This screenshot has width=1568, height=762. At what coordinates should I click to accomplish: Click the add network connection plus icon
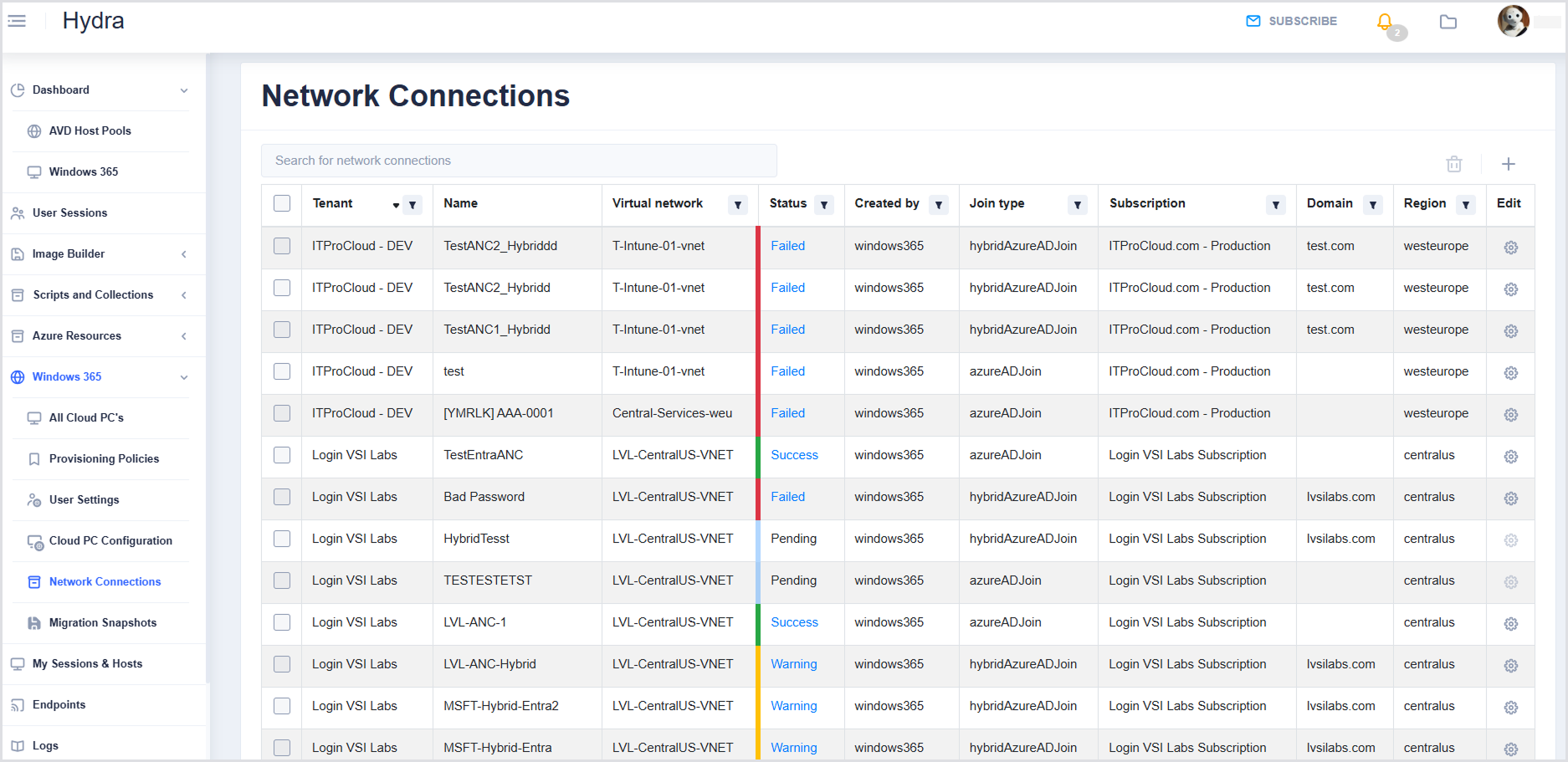click(x=1508, y=164)
